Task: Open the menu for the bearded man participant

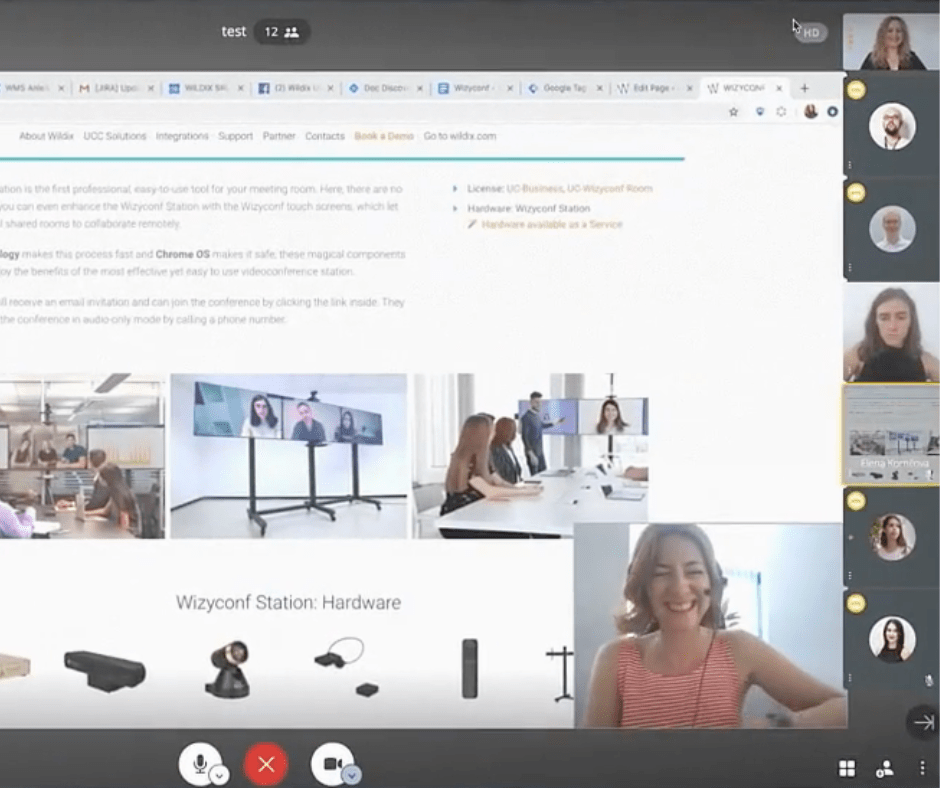Action: pos(850,165)
